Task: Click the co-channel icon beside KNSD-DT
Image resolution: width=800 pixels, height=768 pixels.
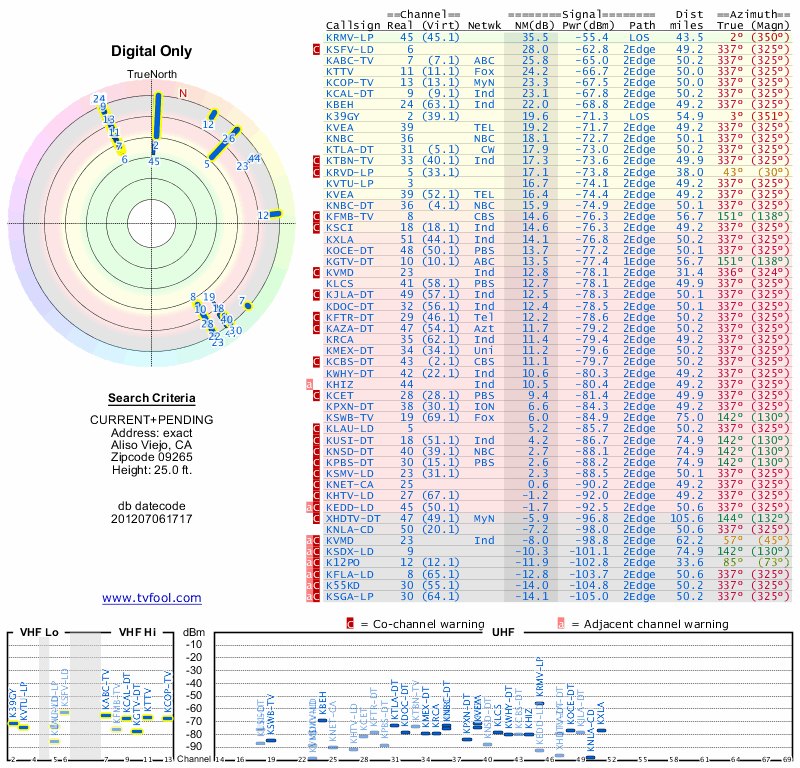Action: [316, 452]
